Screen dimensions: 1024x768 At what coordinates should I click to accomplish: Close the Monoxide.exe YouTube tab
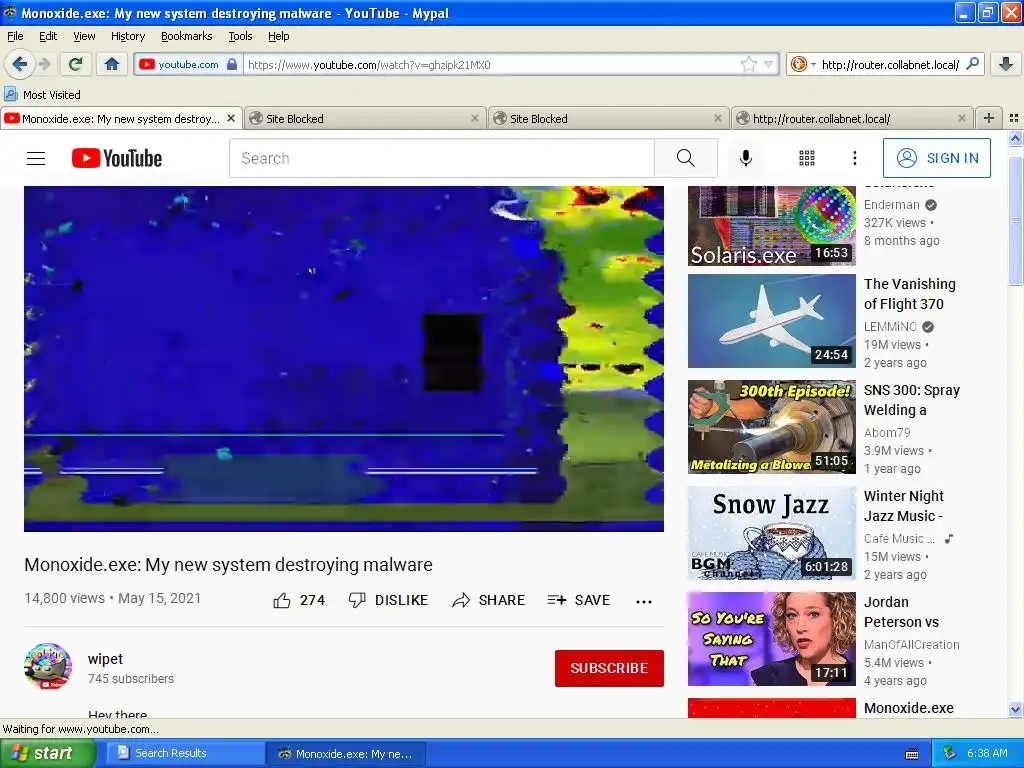pos(231,118)
